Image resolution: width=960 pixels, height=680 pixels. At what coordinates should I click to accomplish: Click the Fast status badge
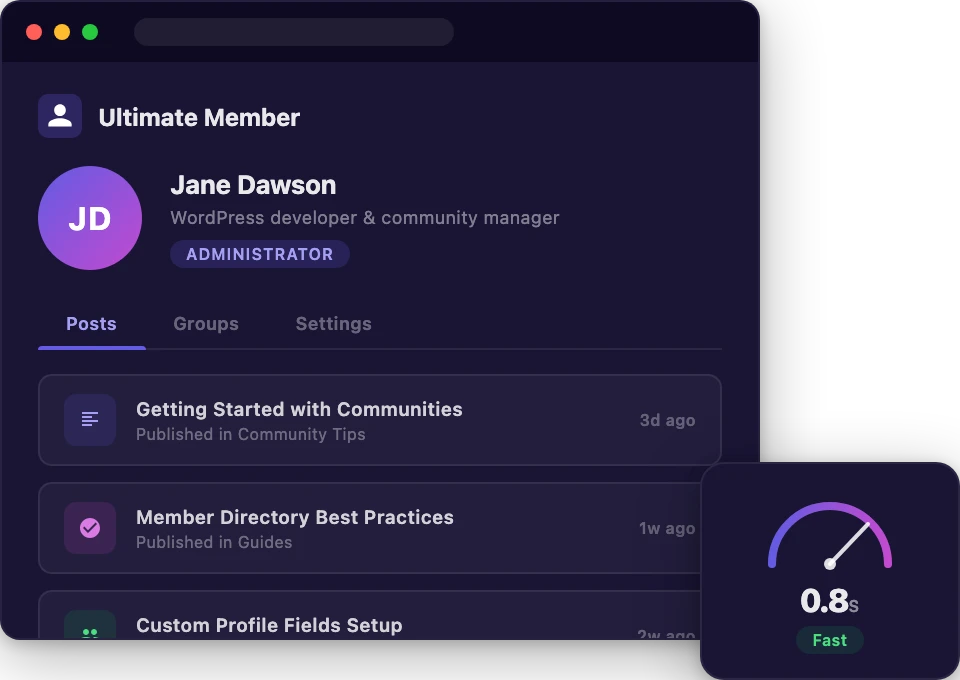[x=830, y=640]
